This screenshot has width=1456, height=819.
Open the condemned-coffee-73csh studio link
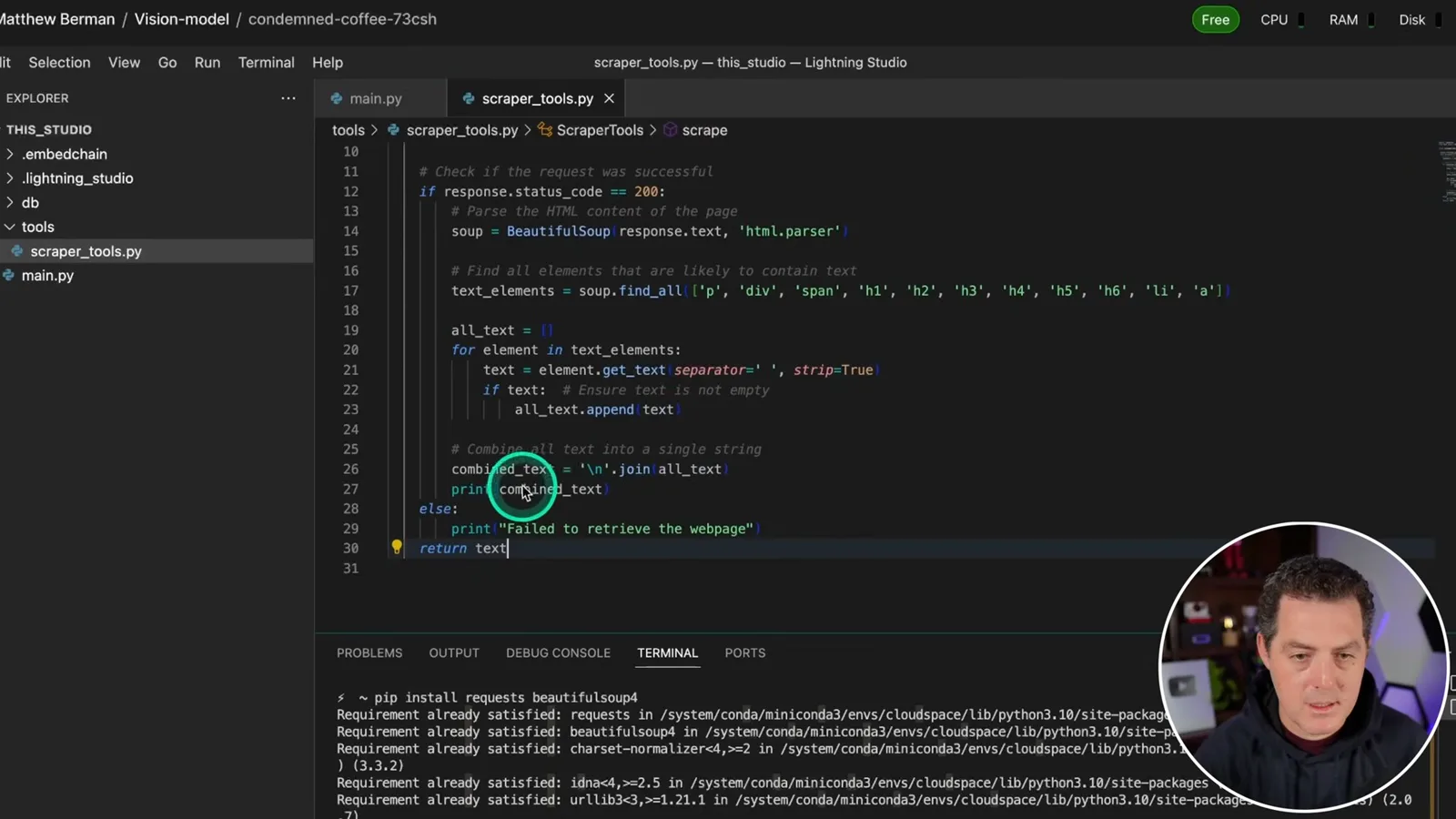pos(342,19)
